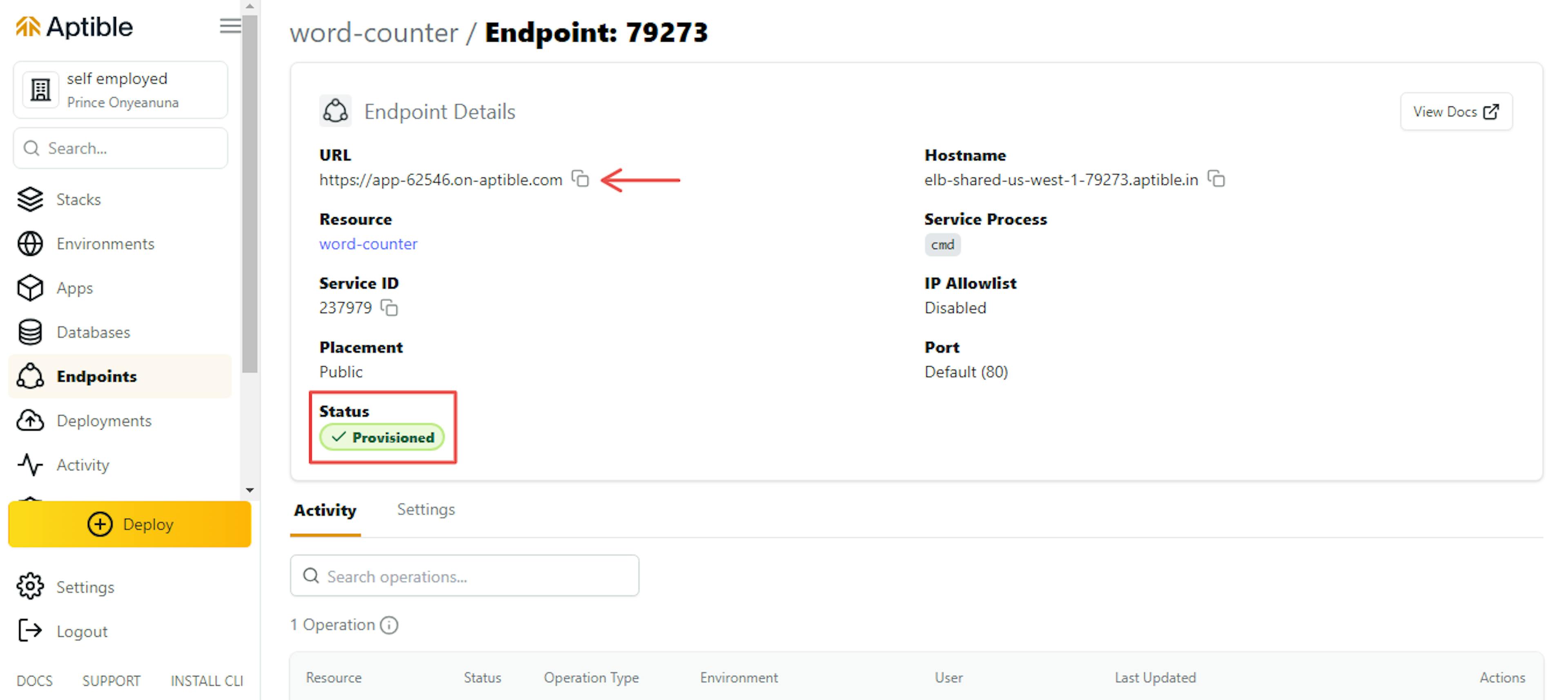Click the Apps navigation icon

[x=30, y=288]
